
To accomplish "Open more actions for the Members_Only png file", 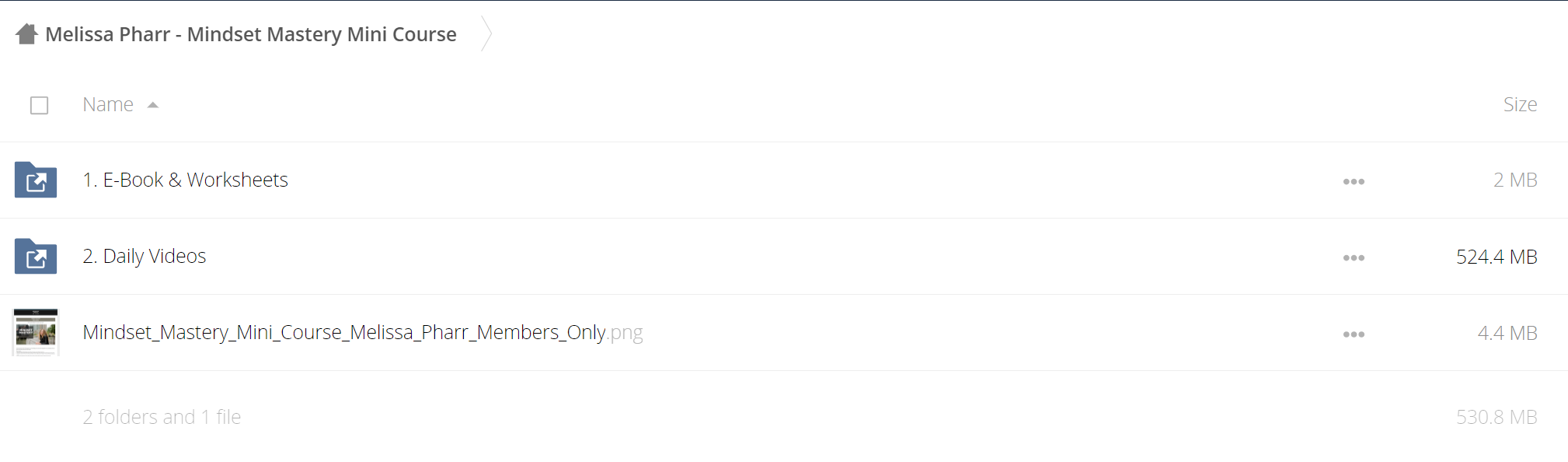I will click(x=1354, y=334).
